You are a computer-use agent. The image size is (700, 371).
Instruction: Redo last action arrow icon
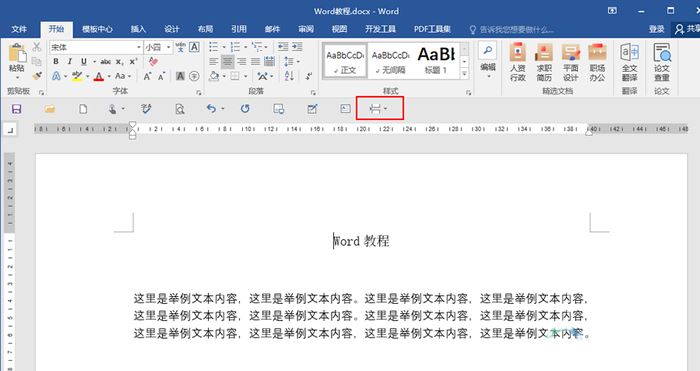[245, 108]
